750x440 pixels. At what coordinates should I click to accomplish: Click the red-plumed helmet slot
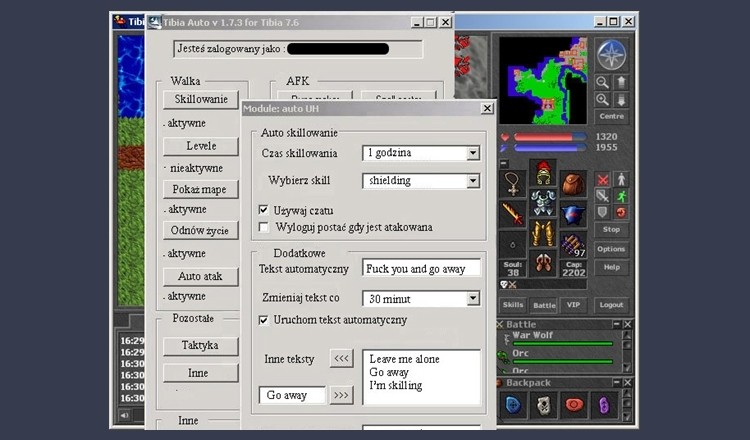click(543, 173)
